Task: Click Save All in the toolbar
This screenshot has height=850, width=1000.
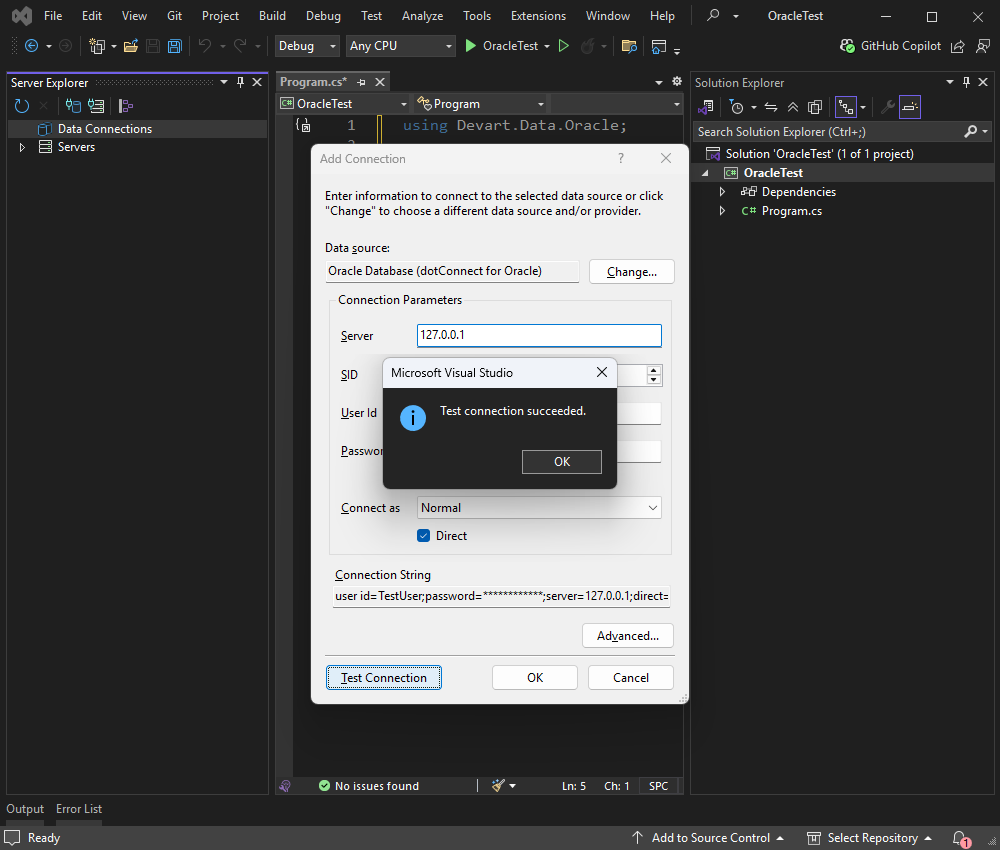Action: click(x=175, y=46)
